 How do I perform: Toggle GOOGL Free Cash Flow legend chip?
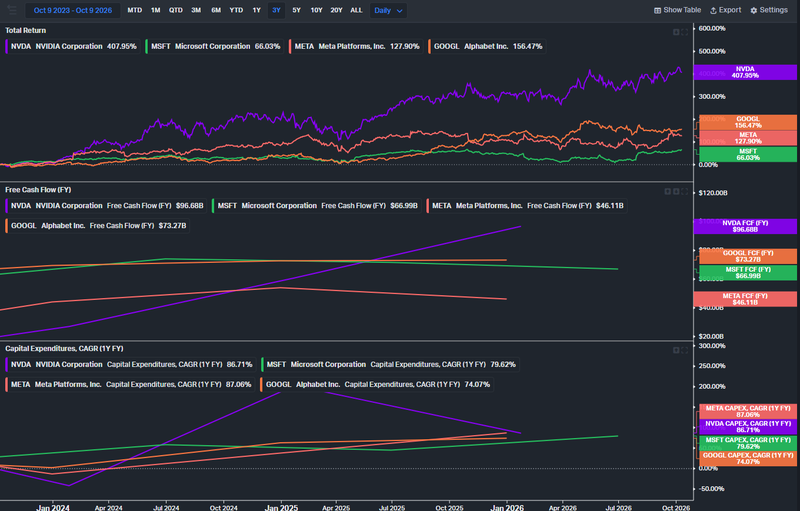(x=97, y=225)
